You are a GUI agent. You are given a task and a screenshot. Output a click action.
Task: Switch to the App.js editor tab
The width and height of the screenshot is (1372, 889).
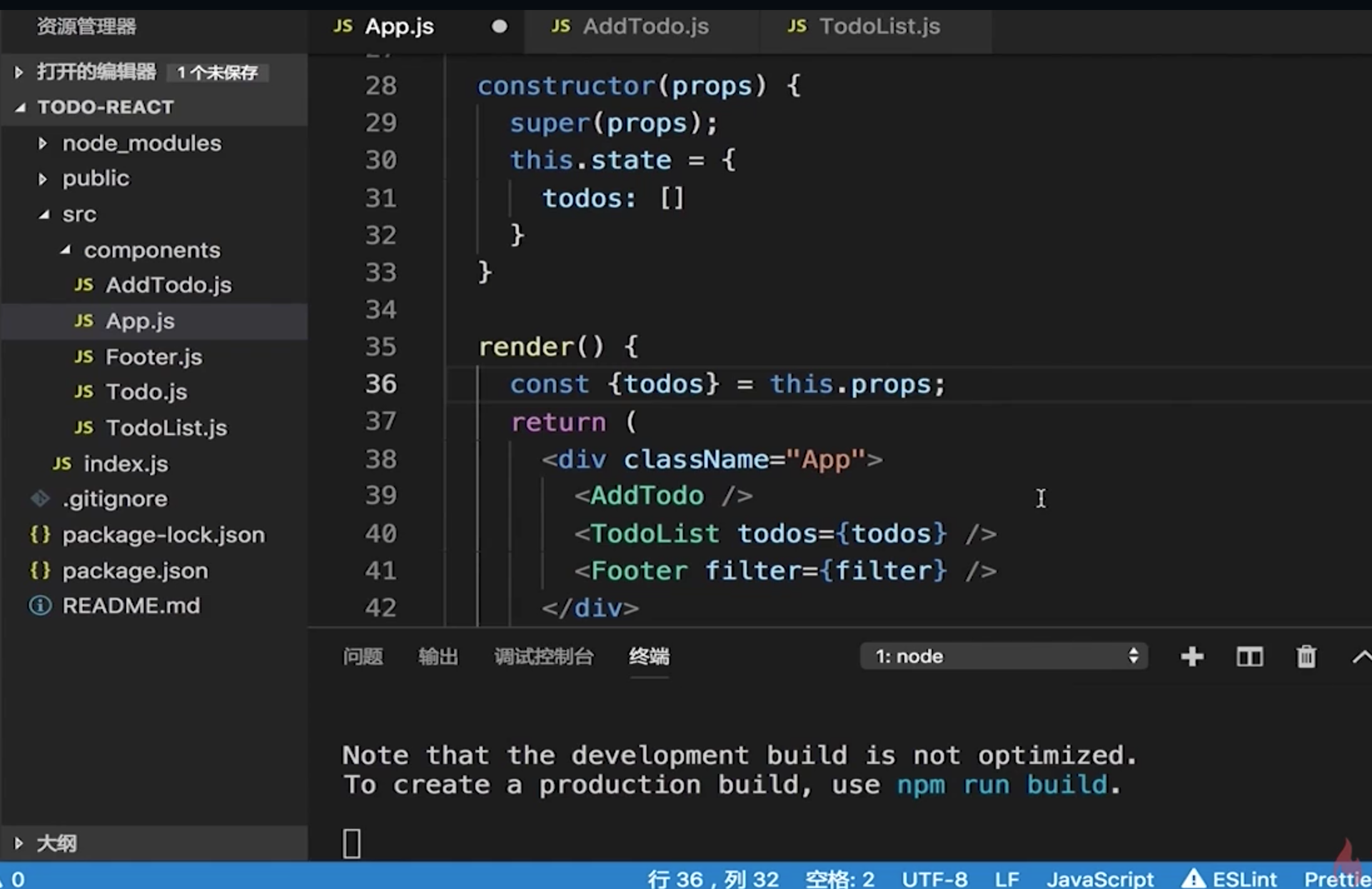click(416, 27)
